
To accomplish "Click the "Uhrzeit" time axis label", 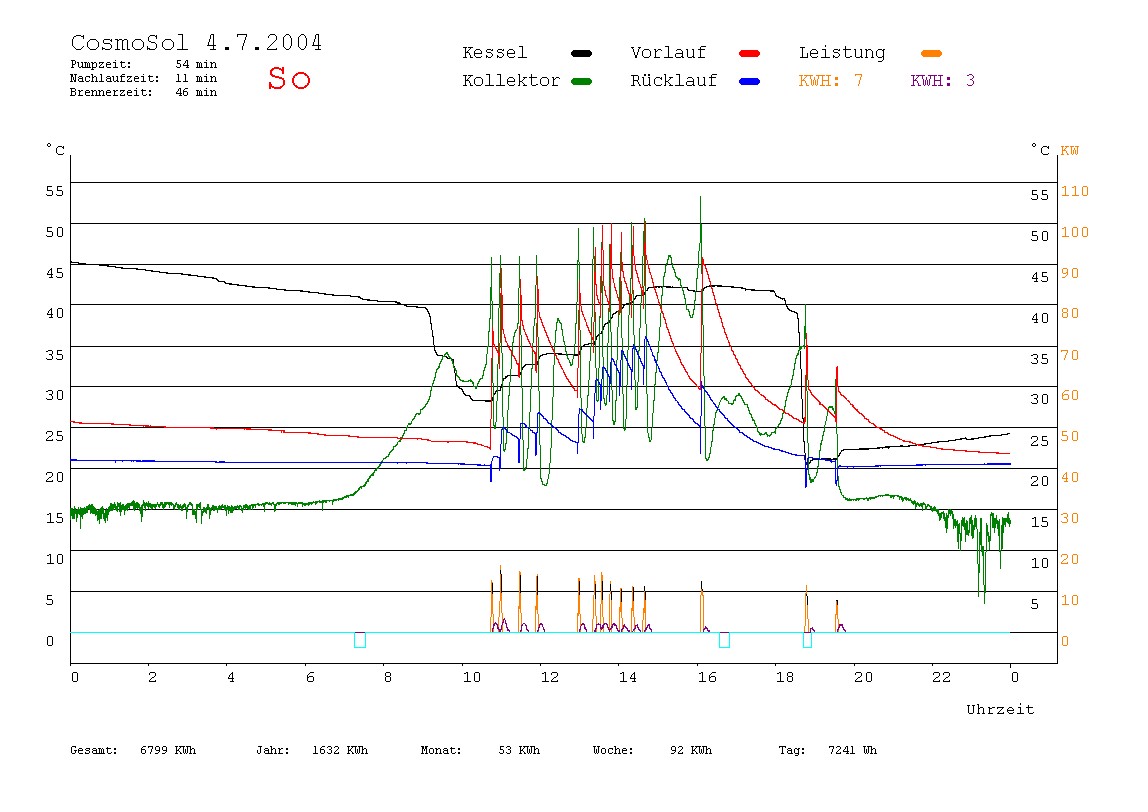I will click(1000, 709).
